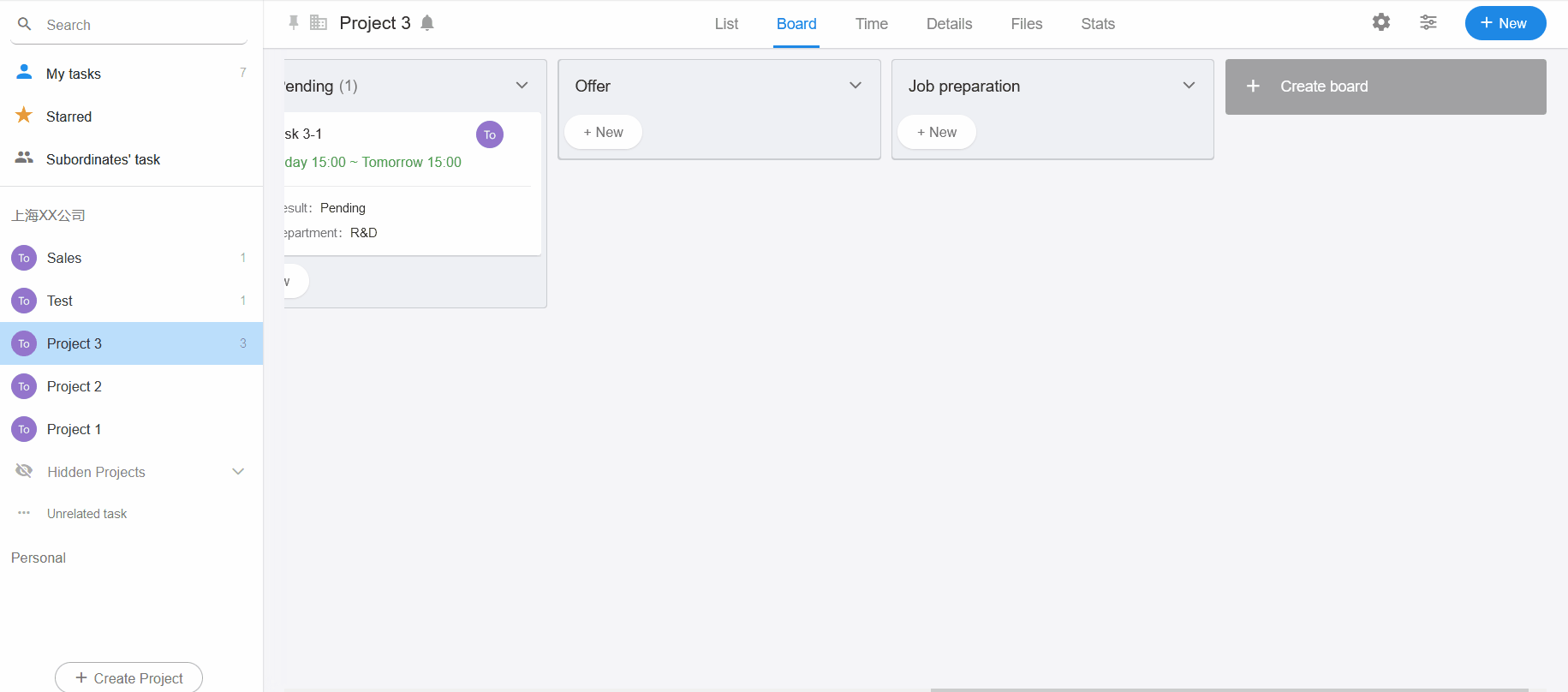
Task: Click the Job preparation column title
Action: [x=964, y=86]
